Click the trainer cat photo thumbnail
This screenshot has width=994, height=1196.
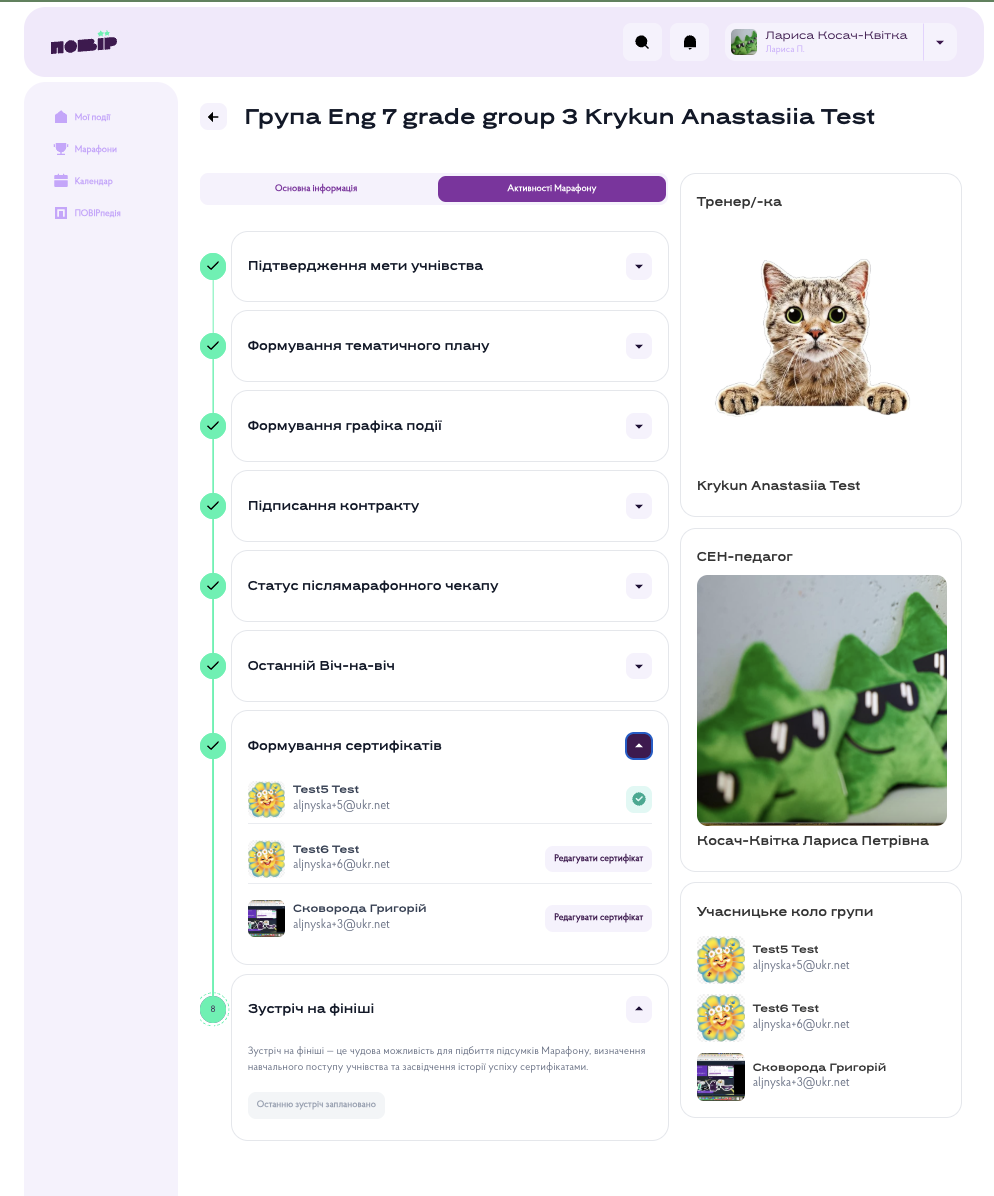click(813, 337)
